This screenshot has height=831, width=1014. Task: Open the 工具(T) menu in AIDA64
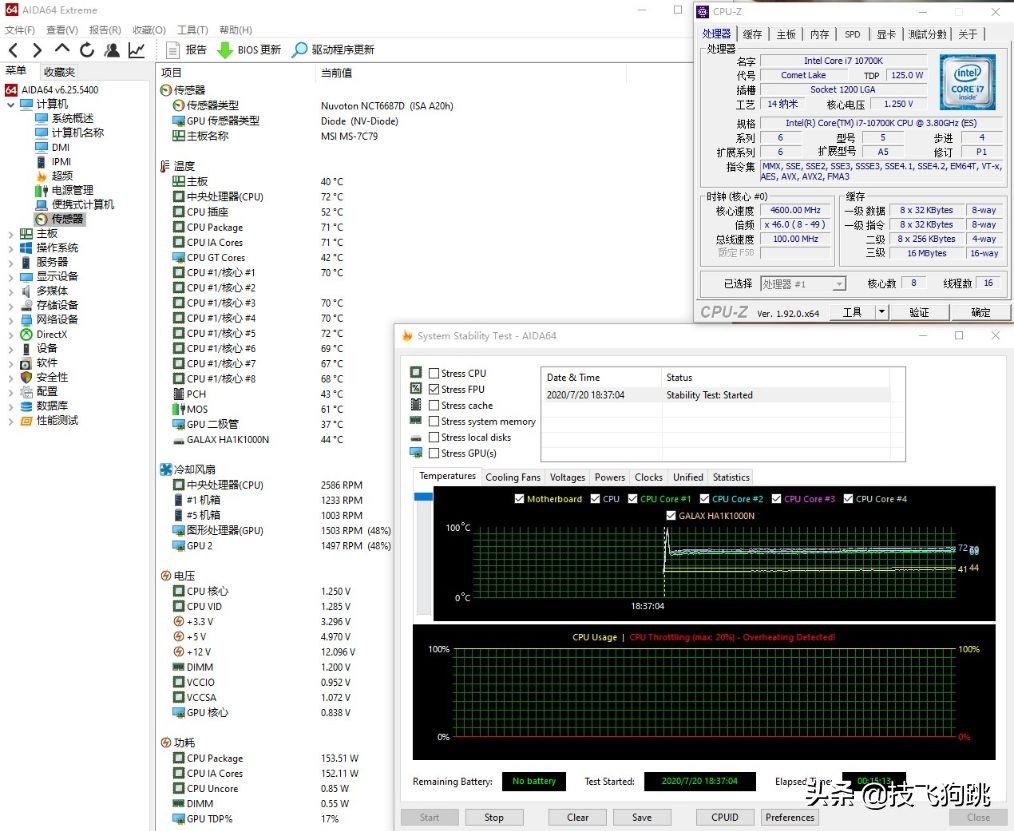point(192,30)
